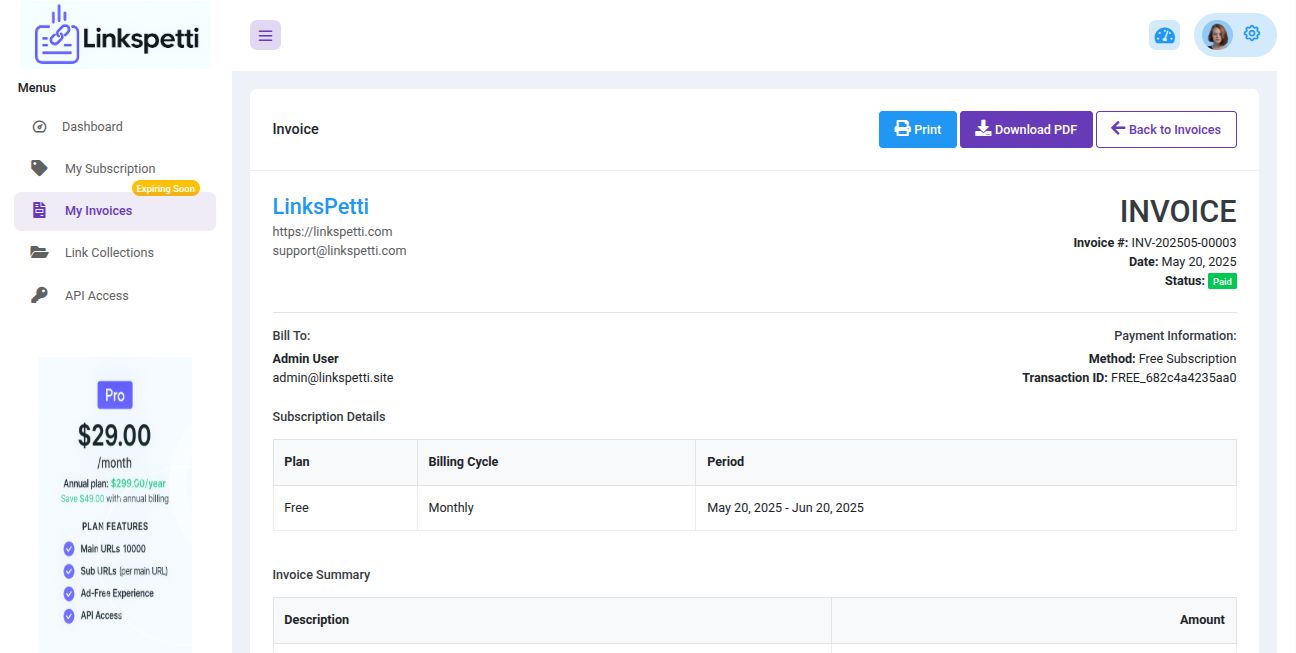Open Dashboard from the sidebar menu

92,127
